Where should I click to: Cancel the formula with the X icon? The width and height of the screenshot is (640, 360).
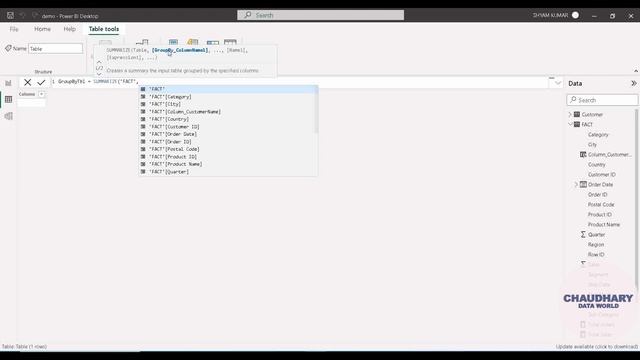pyautogui.click(x=27, y=82)
